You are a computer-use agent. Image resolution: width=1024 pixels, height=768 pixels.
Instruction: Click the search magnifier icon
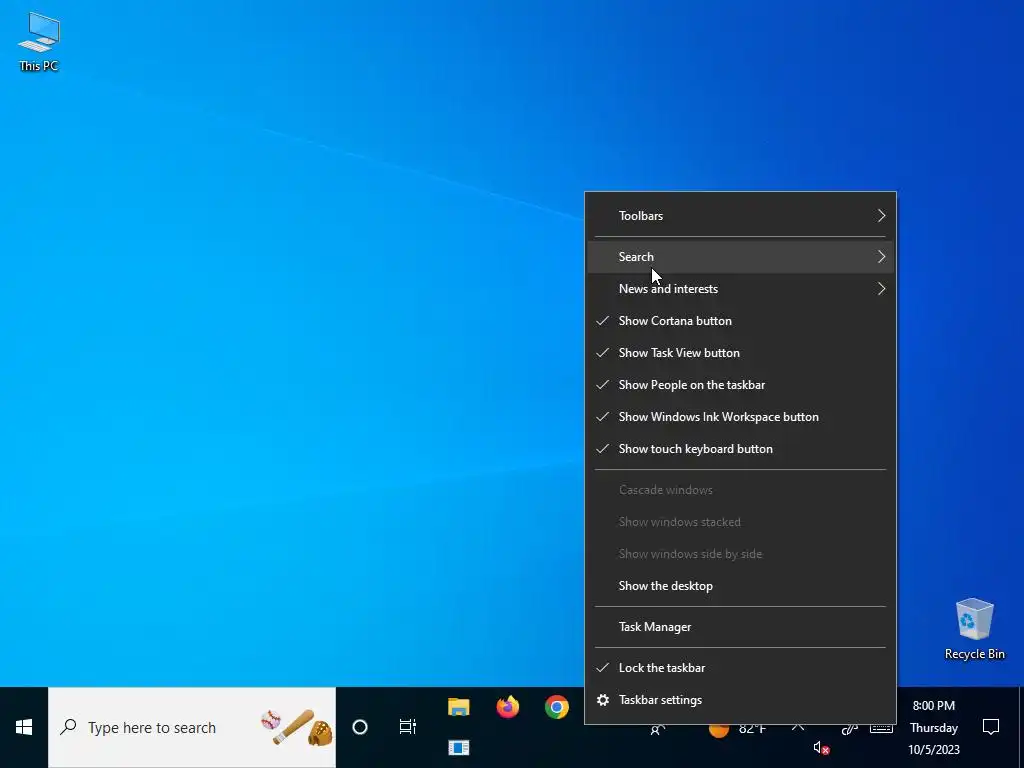point(68,727)
